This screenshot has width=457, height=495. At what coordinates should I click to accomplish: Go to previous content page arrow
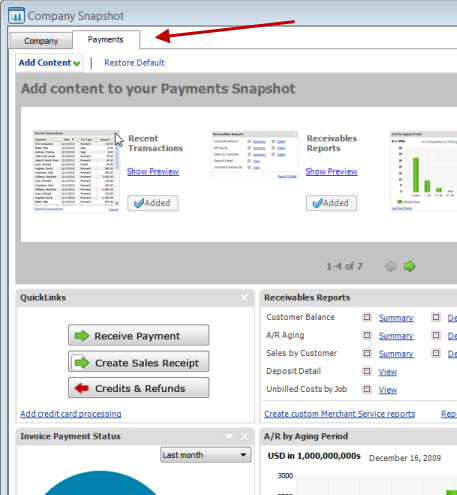click(x=391, y=266)
